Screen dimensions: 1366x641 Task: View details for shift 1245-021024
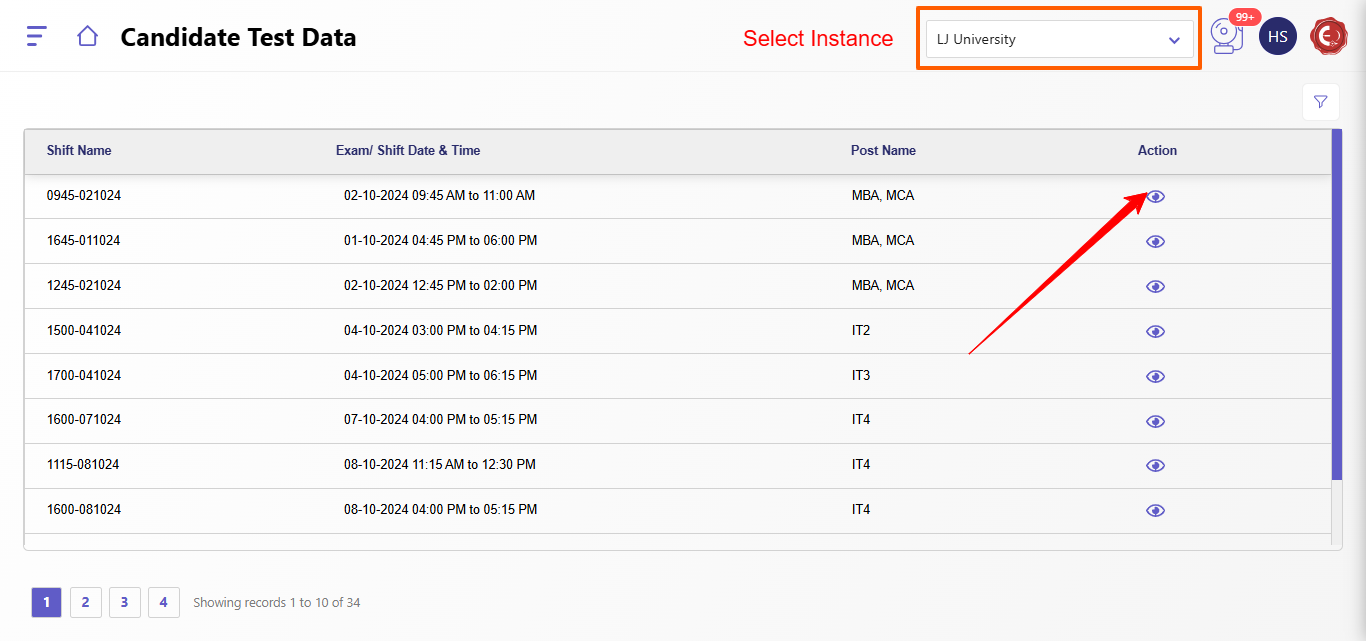point(1155,287)
